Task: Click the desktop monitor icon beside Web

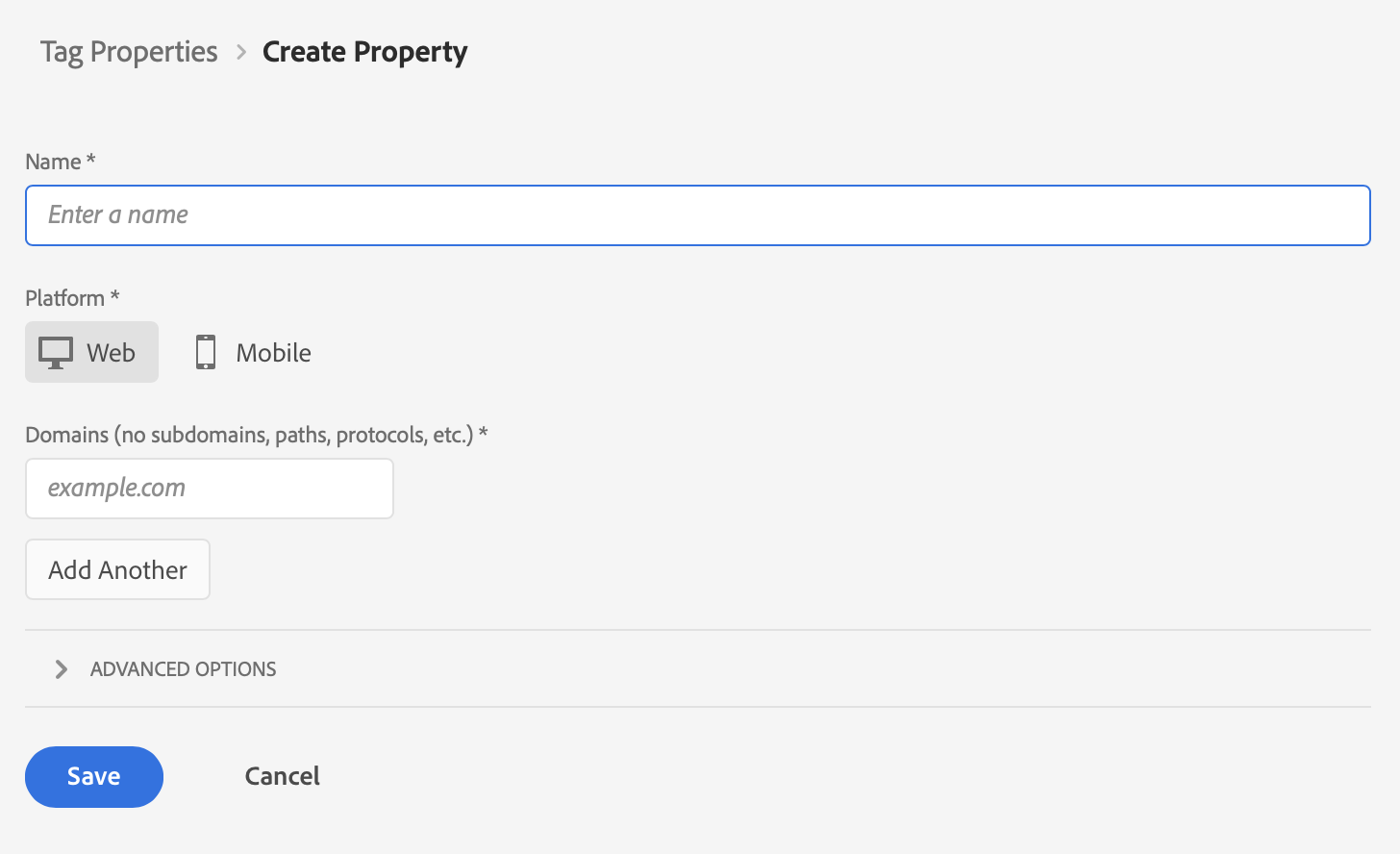Action: click(56, 353)
